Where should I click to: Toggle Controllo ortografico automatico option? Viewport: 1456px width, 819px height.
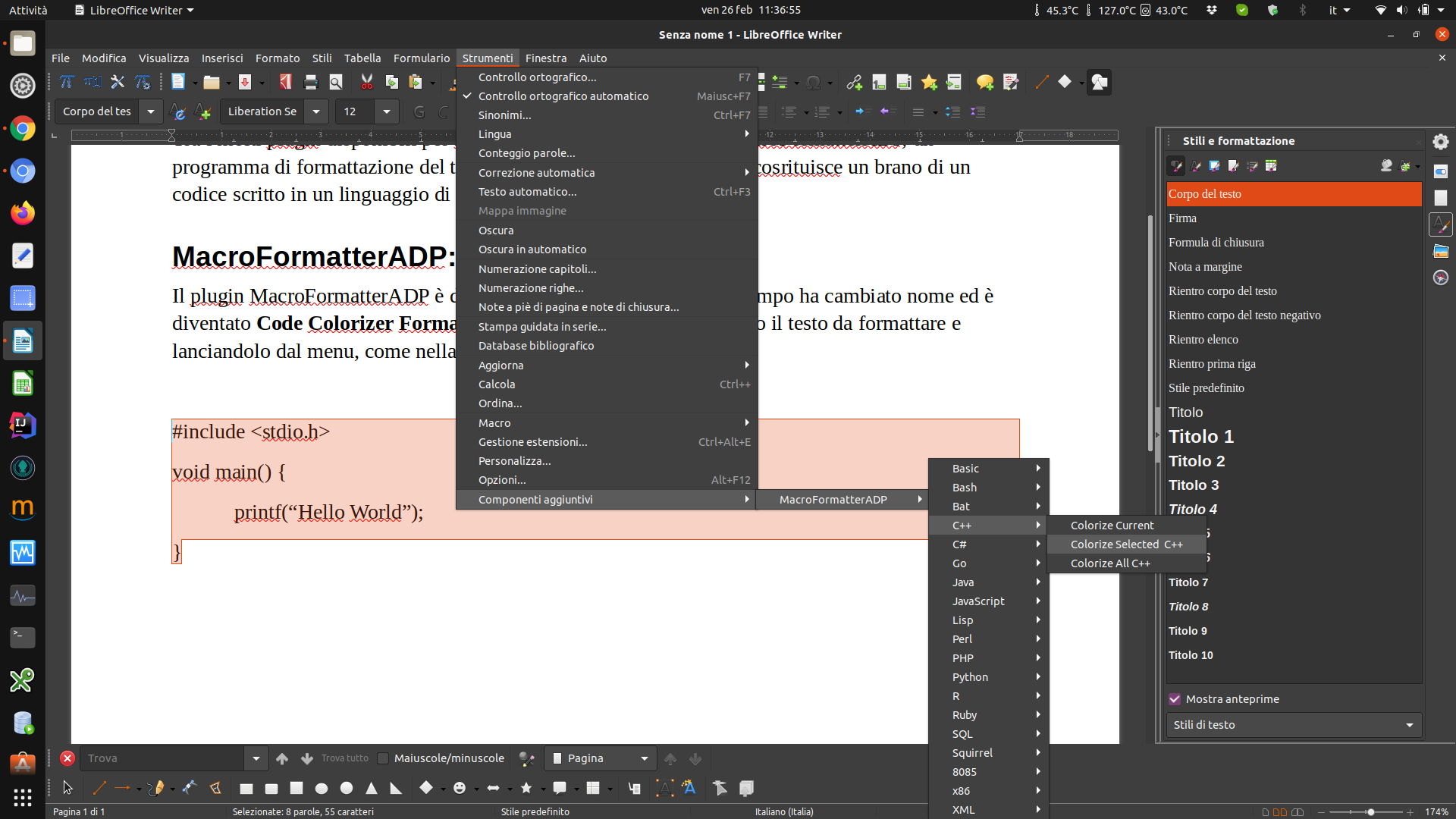(606, 96)
